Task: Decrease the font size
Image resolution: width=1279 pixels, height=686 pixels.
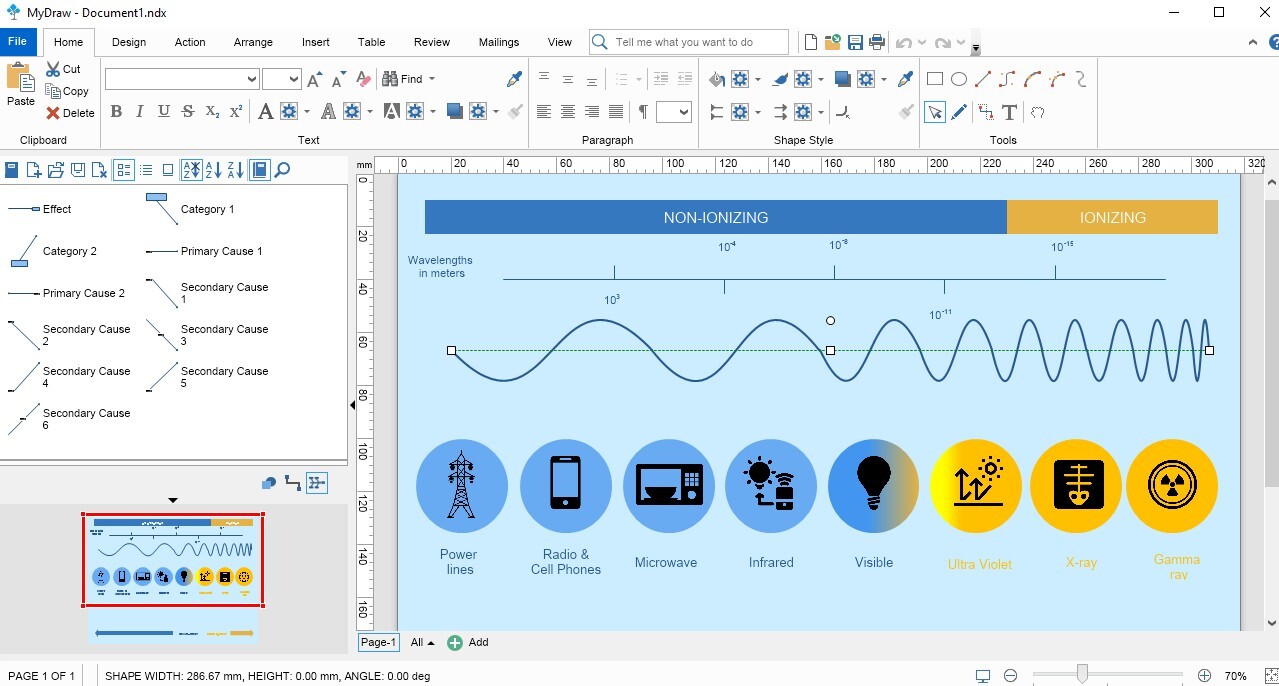Action: (x=339, y=79)
